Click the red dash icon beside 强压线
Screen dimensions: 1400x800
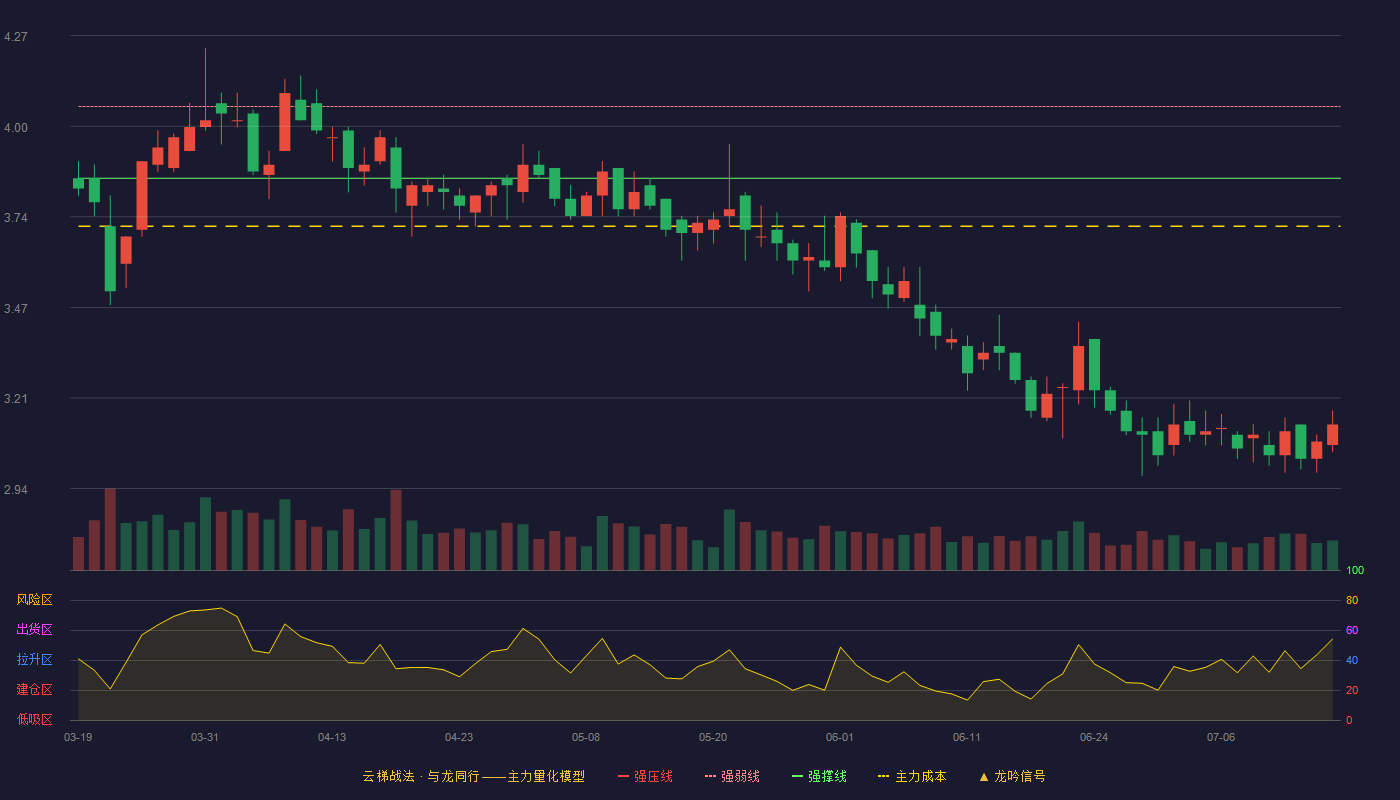tap(623, 776)
